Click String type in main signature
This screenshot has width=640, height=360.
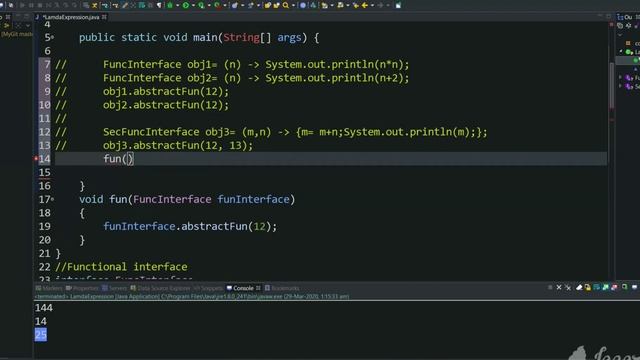[x=241, y=38]
